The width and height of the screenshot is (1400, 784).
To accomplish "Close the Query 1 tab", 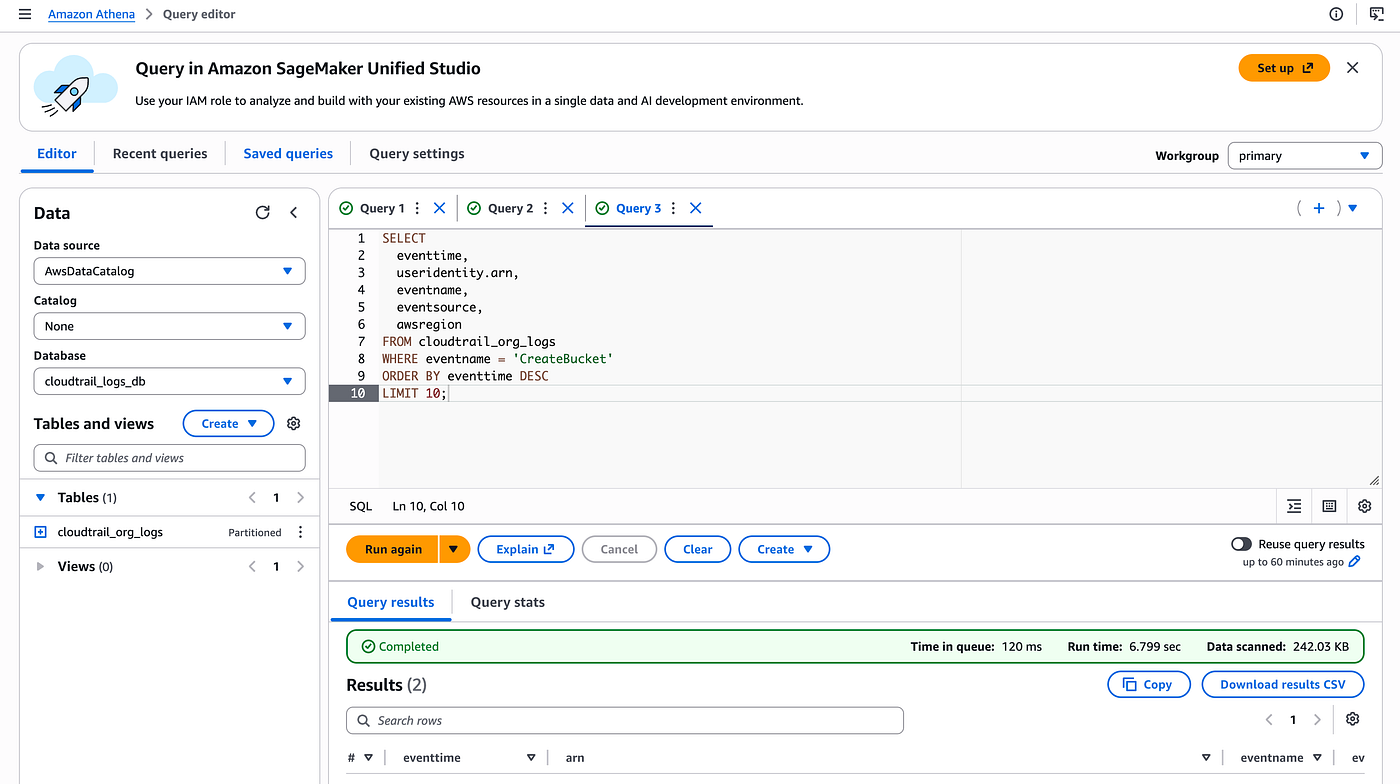I will 439,208.
